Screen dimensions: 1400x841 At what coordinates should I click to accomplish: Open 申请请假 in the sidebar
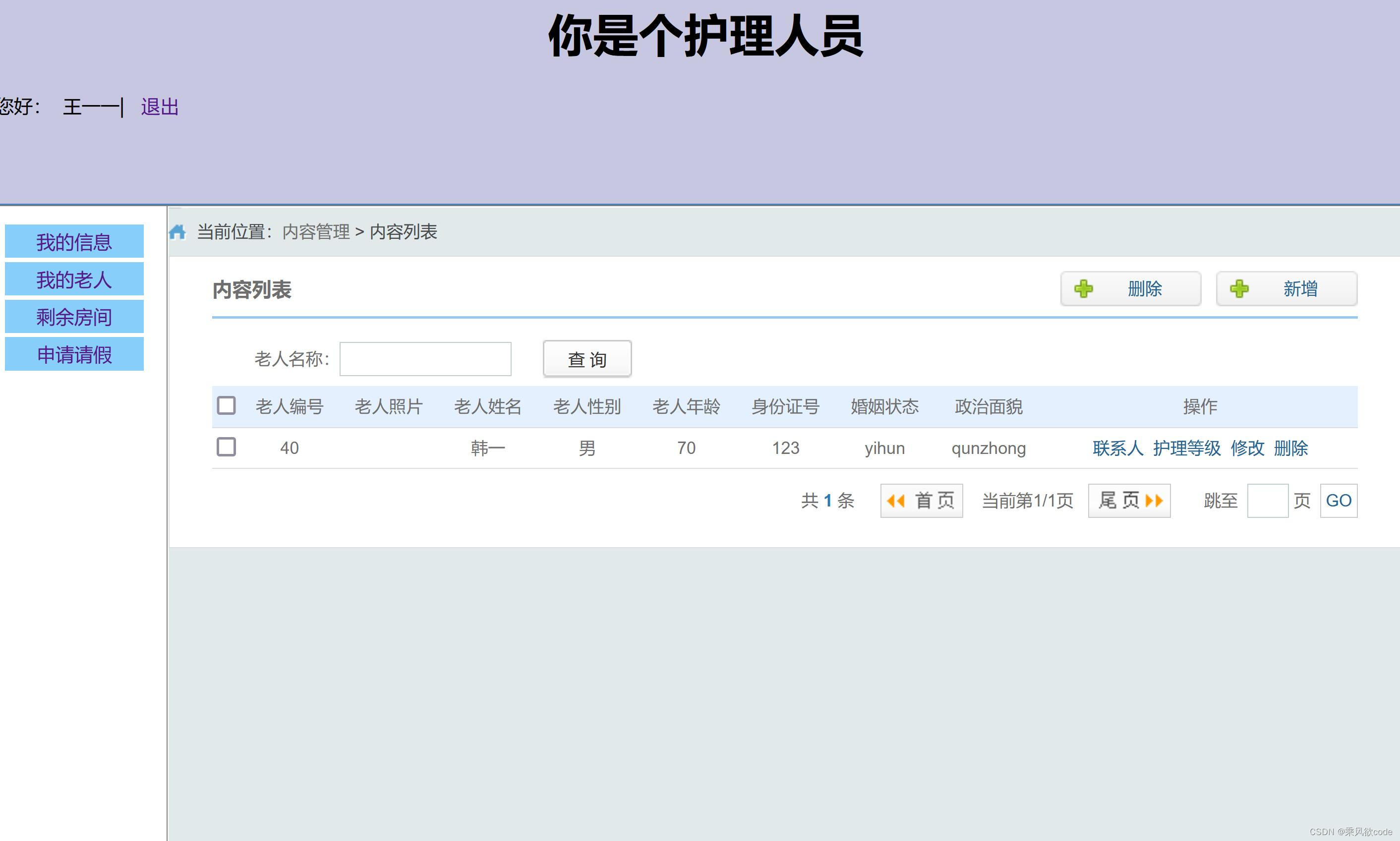point(74,354)
